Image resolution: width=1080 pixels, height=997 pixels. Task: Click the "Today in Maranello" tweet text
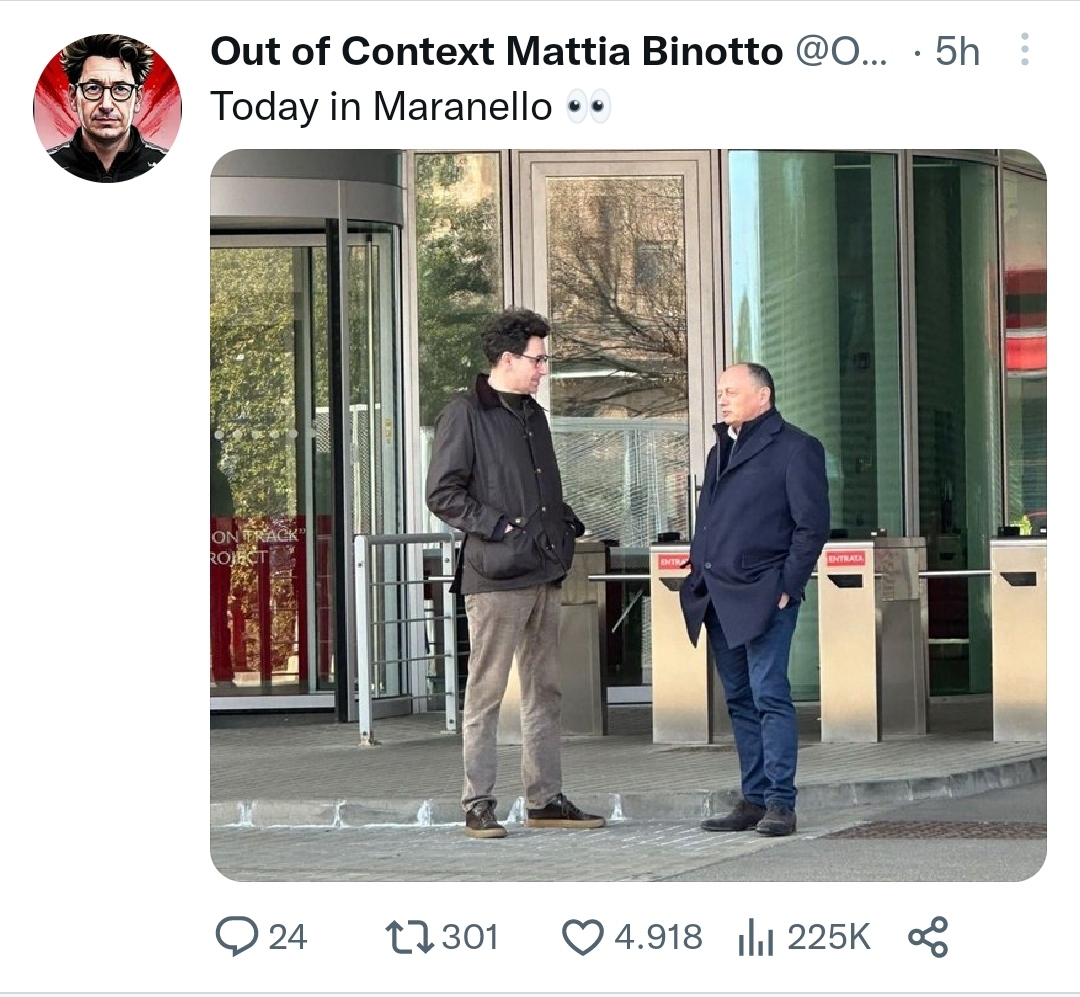coord(380,107)
